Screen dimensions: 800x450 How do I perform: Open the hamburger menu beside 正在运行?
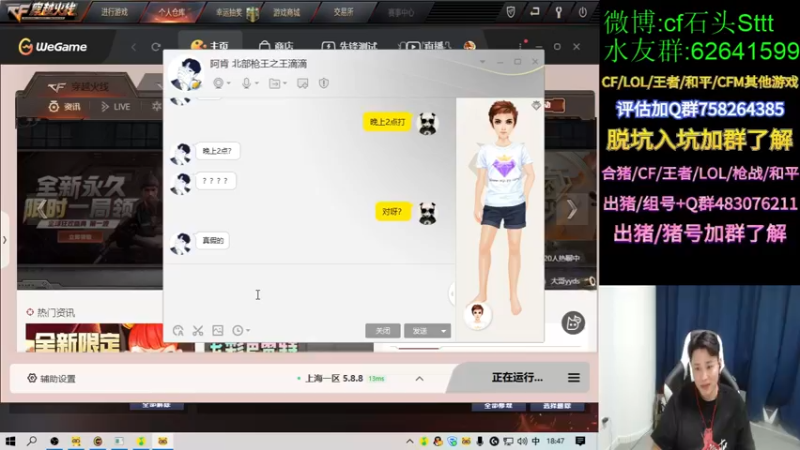(x=574, y=378)
